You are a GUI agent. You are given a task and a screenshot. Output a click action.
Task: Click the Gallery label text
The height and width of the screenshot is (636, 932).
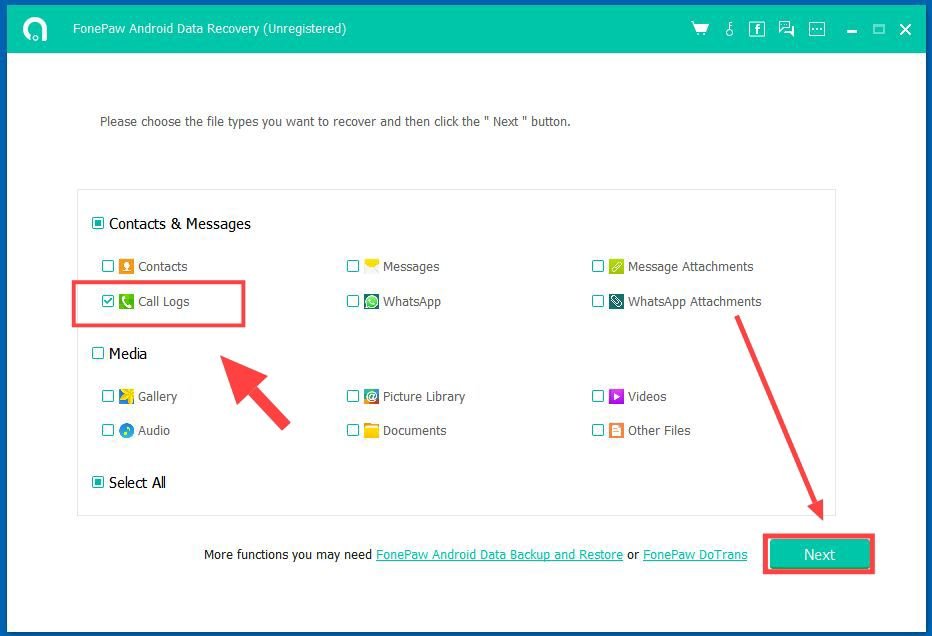(158, 396)
